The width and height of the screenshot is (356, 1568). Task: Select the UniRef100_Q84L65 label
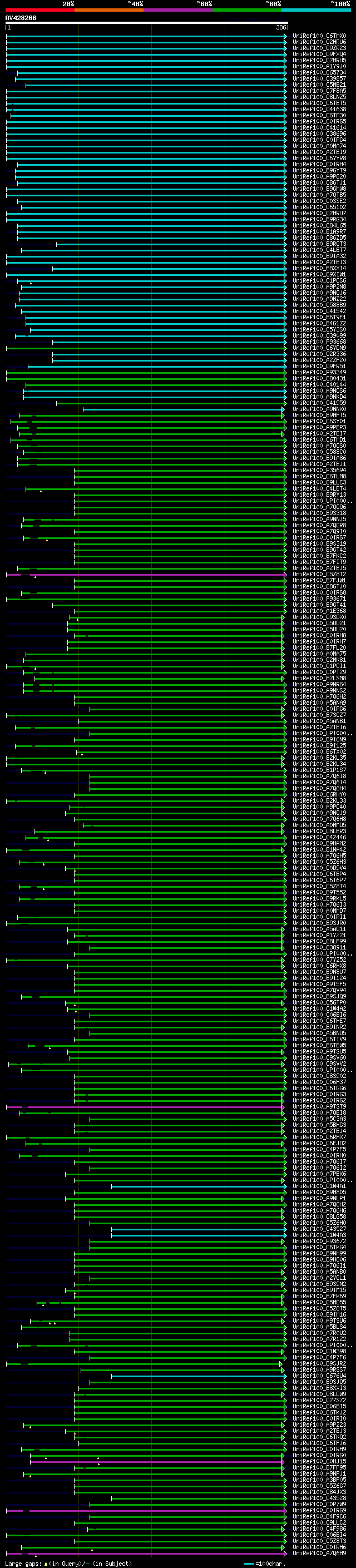[319, 226]
